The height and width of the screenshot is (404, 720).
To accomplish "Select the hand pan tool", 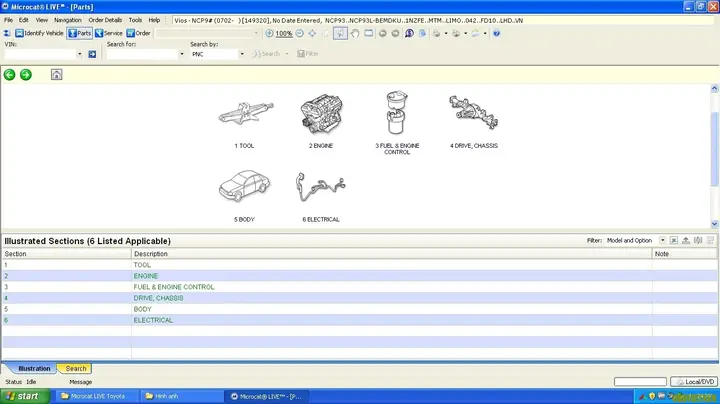I will pyautogui.click(x=354, y=33).
